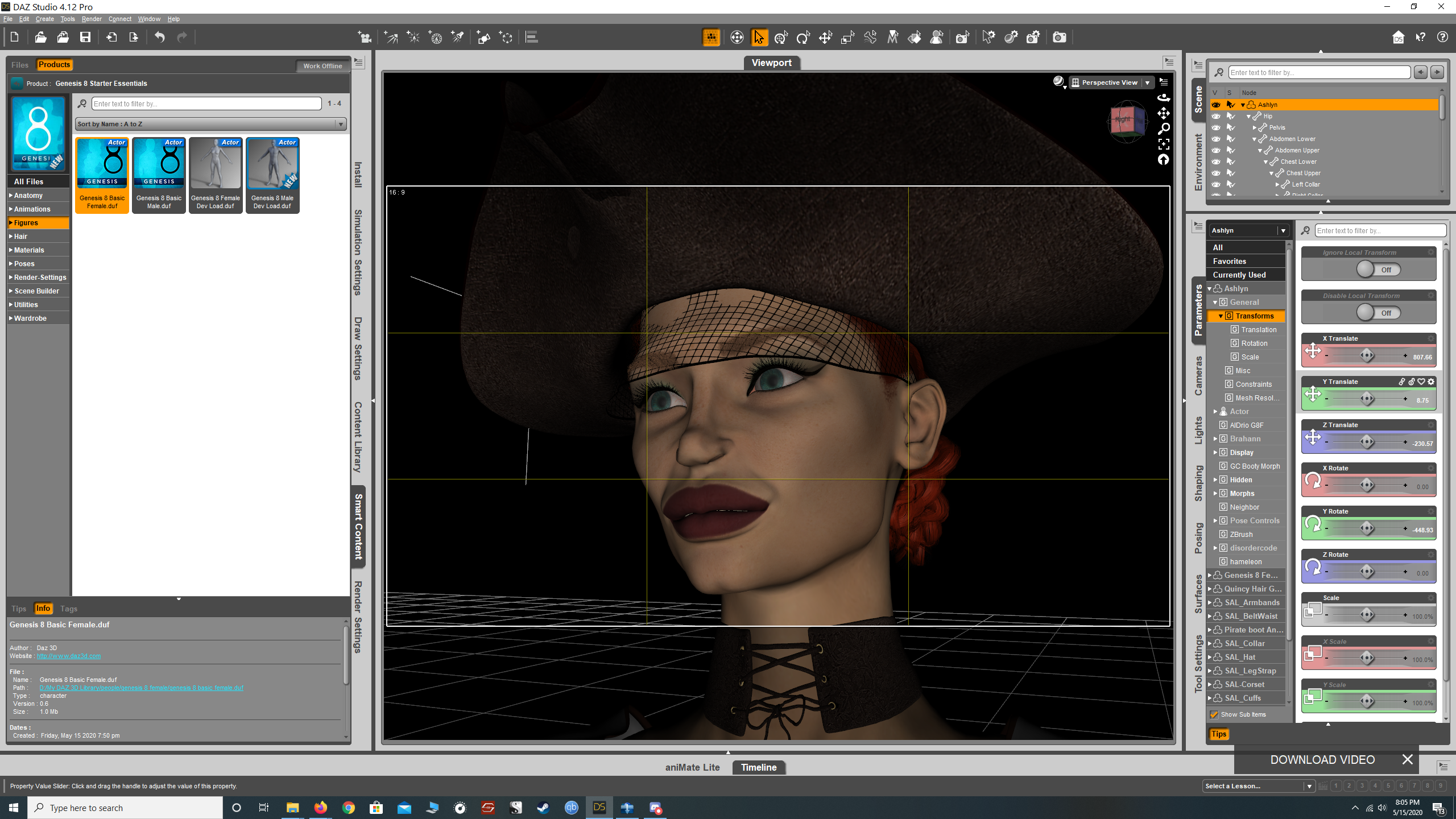Switch to the Timeline tab
This screenshot has width=1456, height=819.
point(759,767)
